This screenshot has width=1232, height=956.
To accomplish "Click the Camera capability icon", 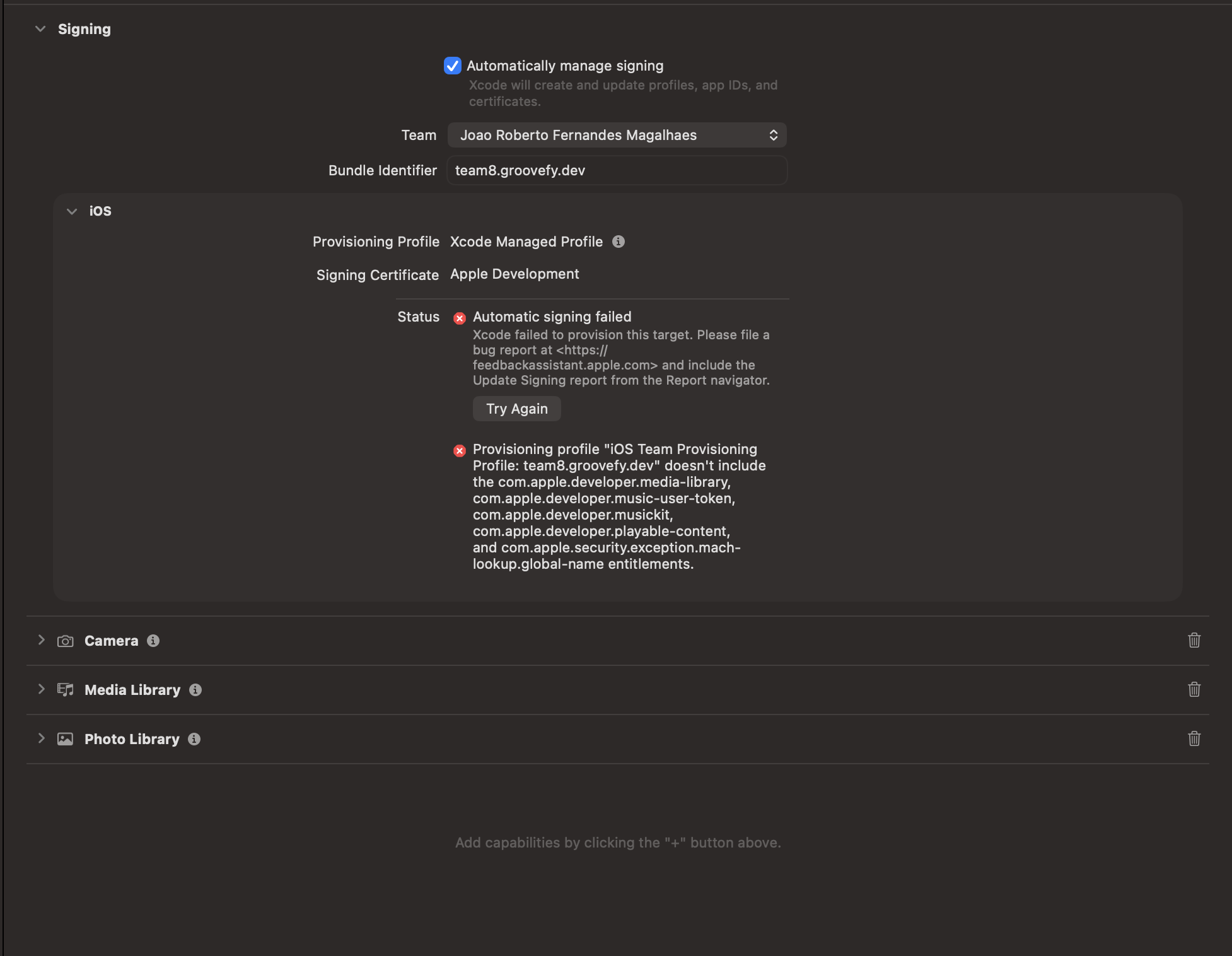I will coord(66,641).
